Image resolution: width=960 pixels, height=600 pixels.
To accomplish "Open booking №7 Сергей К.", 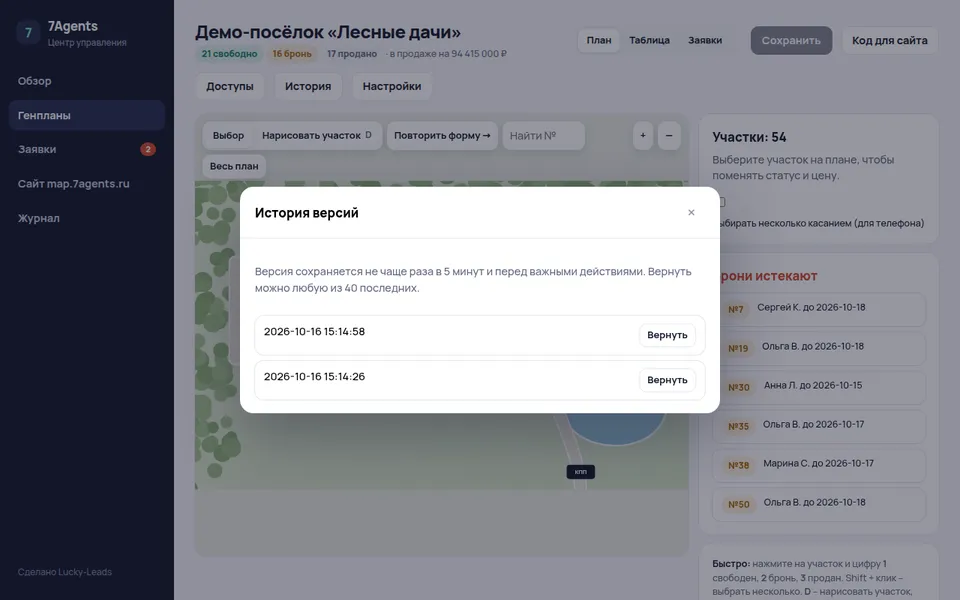I will point(819,309).
